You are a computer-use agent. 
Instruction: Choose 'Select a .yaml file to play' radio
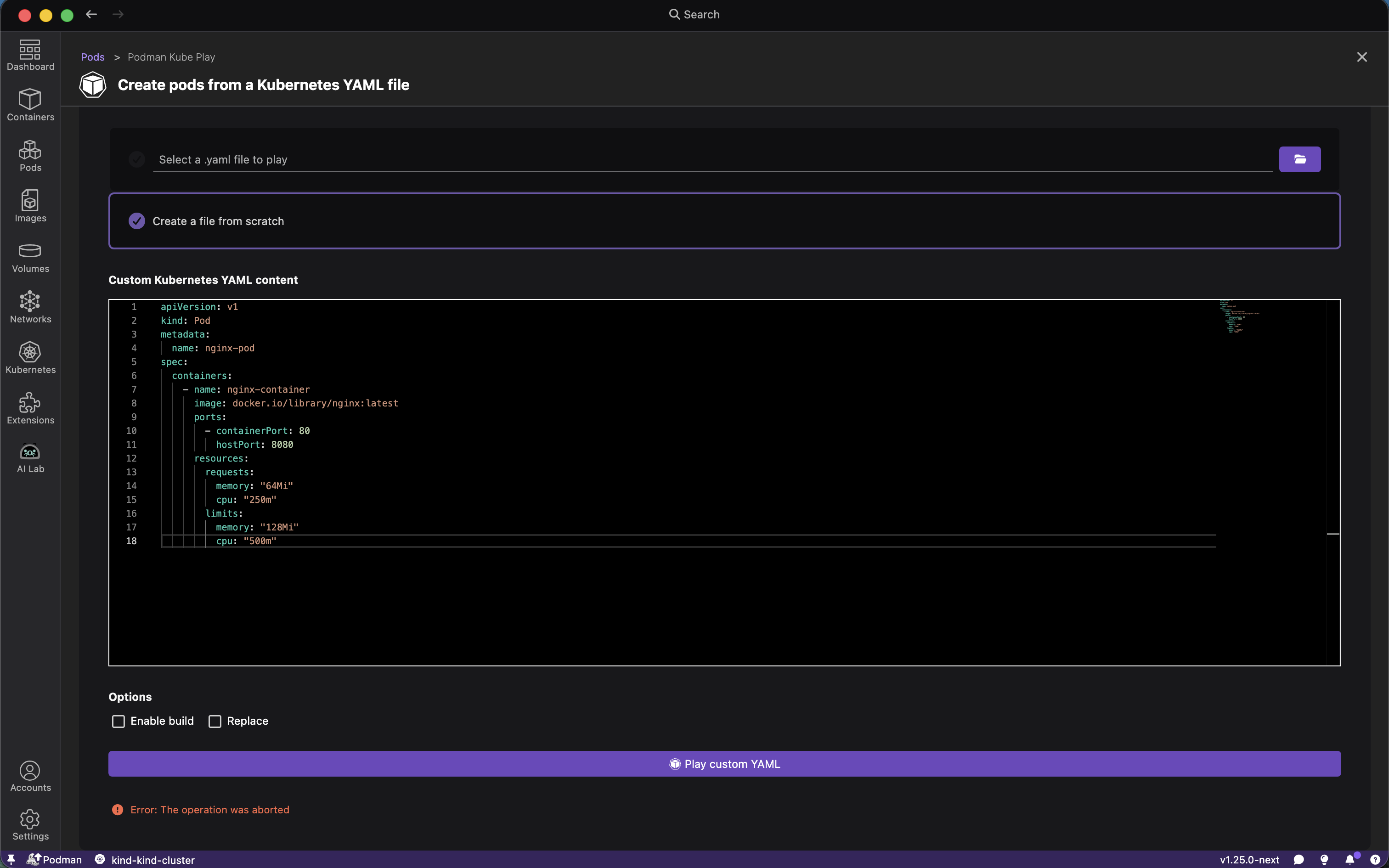pos(136,160)
